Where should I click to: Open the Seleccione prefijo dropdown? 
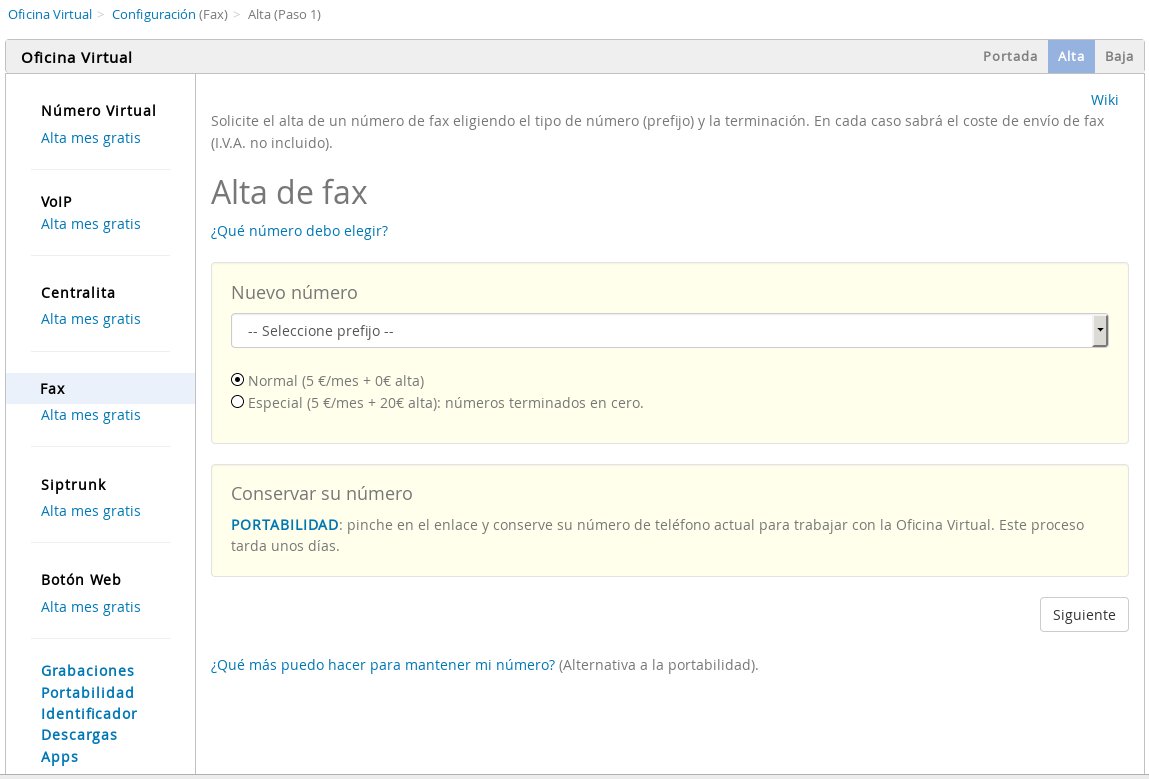click(668, 330)
